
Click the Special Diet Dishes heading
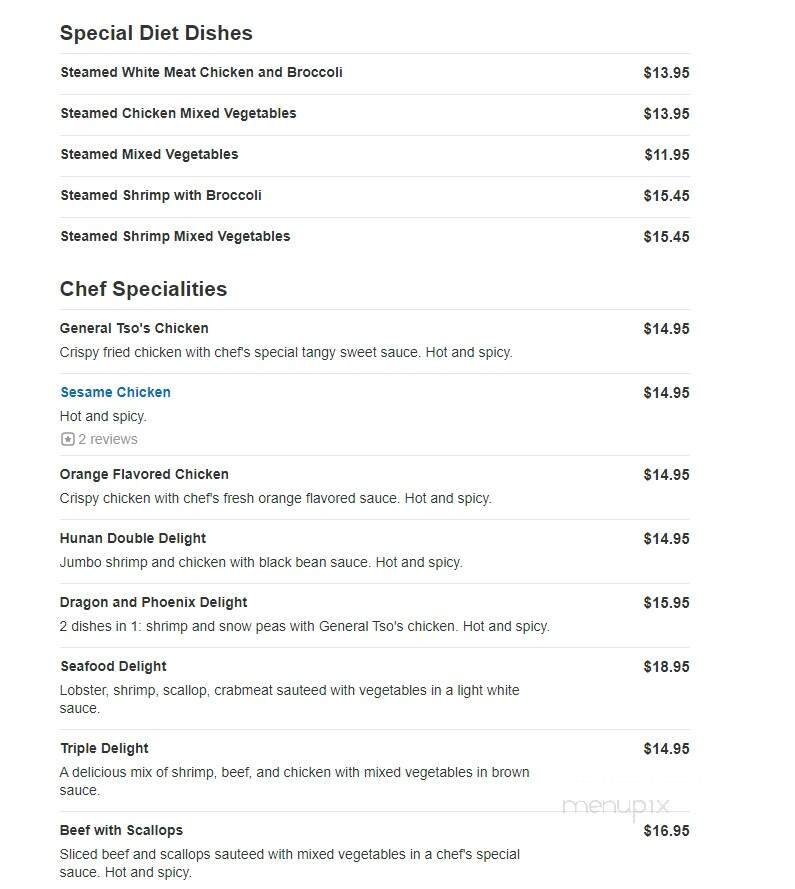tap(157, 33)
